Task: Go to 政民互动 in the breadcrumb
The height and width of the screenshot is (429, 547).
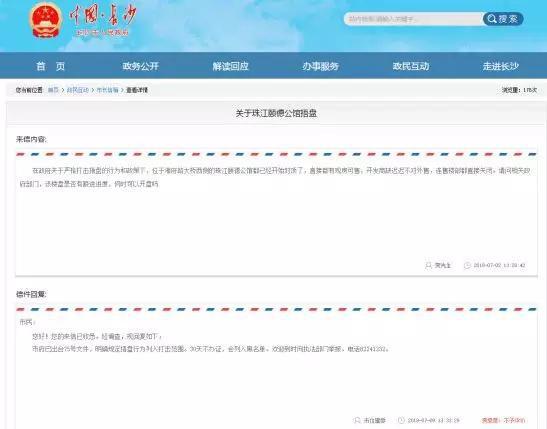Action: tap(77, 90)
